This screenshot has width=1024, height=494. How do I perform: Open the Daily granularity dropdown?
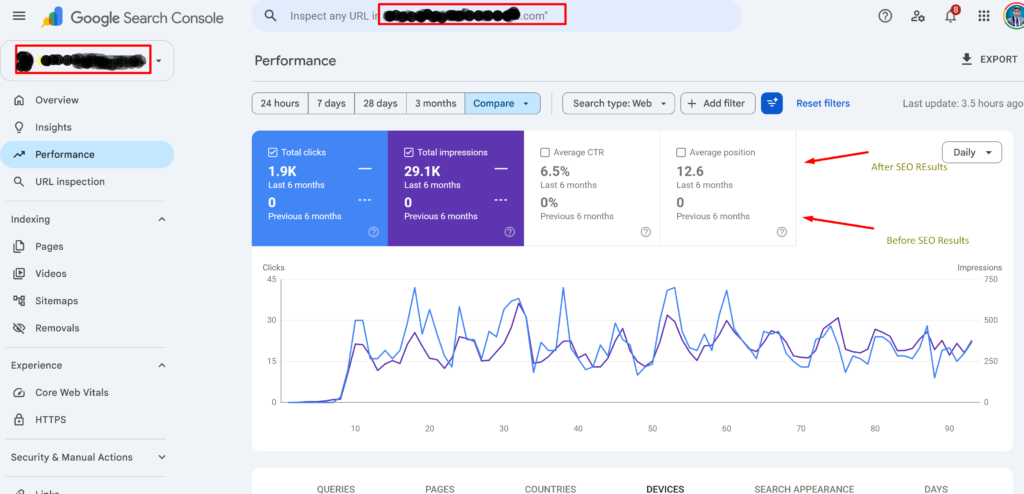point(972,152)
